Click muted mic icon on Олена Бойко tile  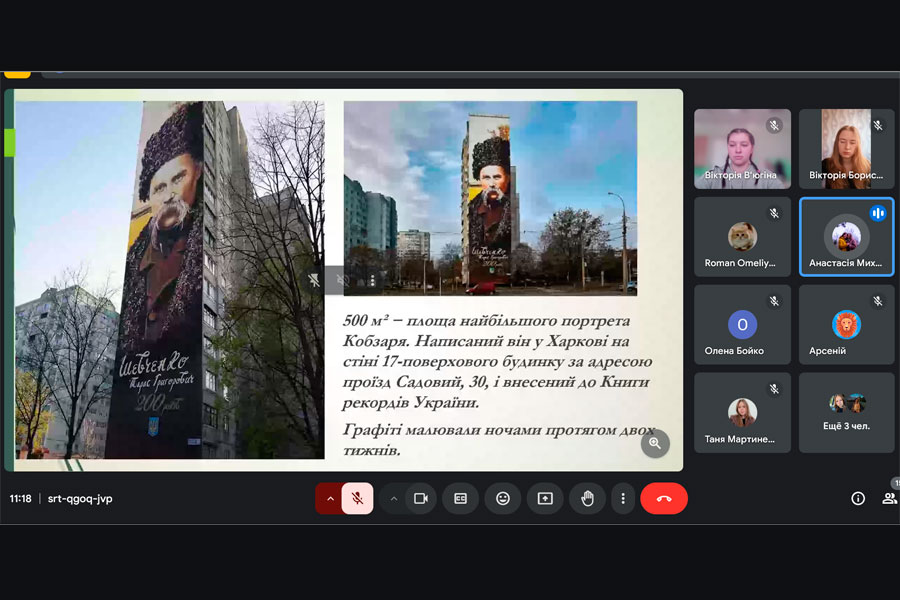774,301
